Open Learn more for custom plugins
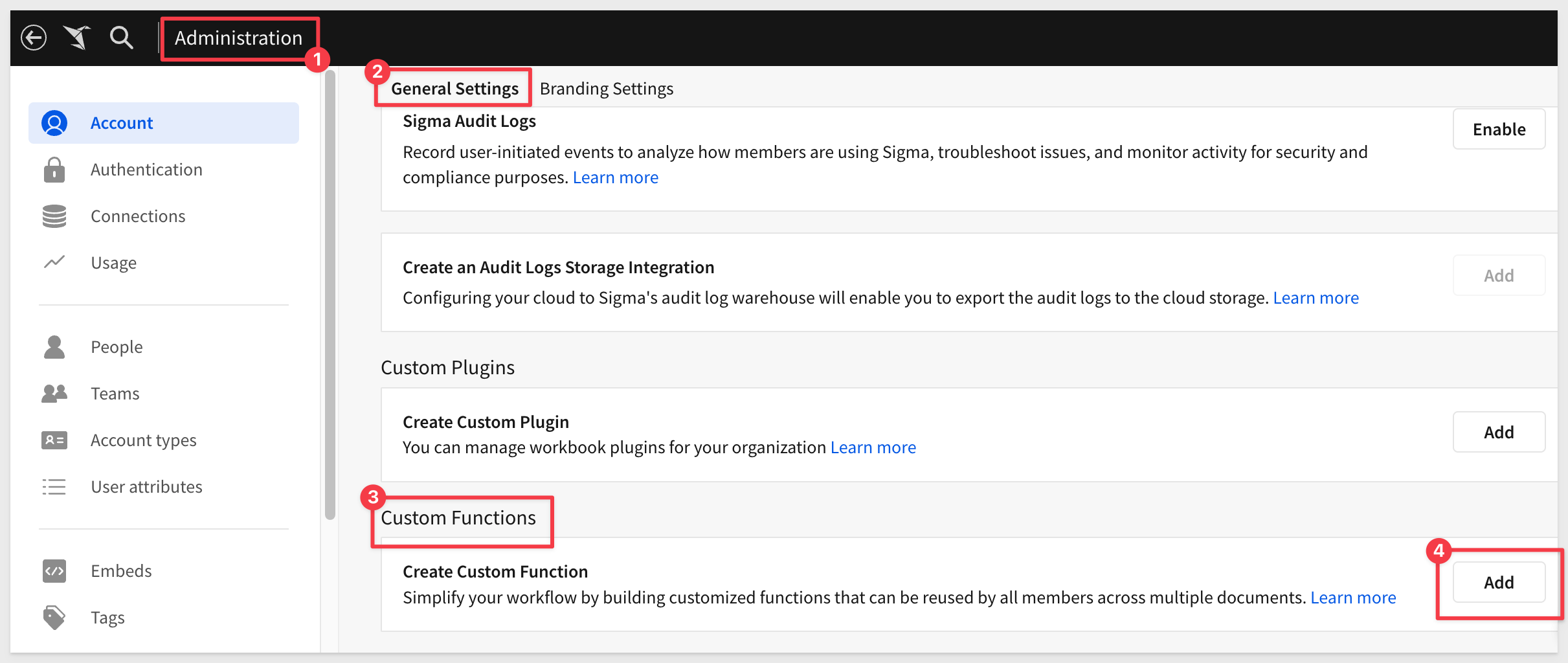 point(873,447)
